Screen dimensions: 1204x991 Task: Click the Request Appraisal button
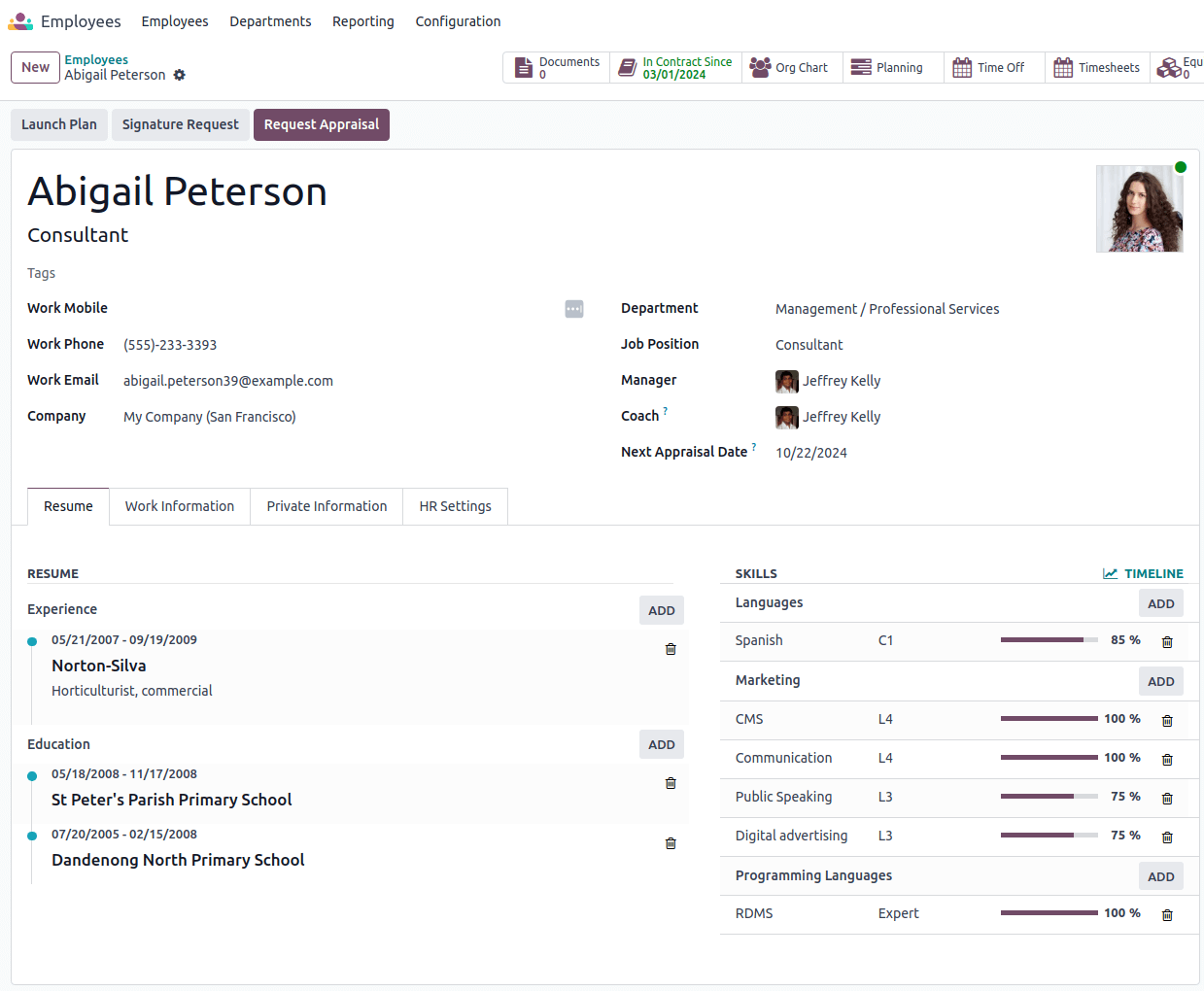coord(321,124)
